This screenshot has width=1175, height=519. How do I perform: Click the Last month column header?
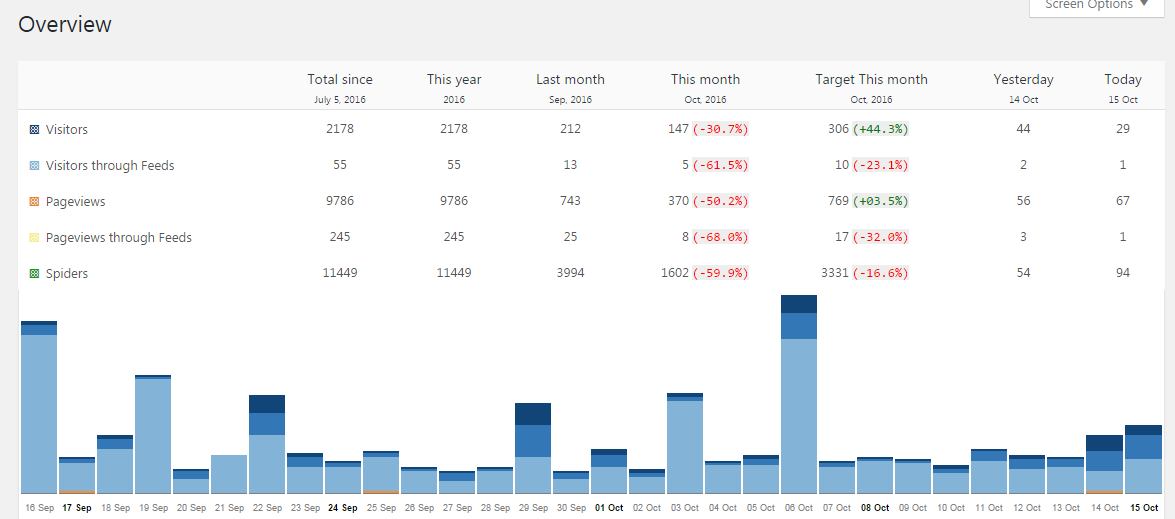point(570,79)
